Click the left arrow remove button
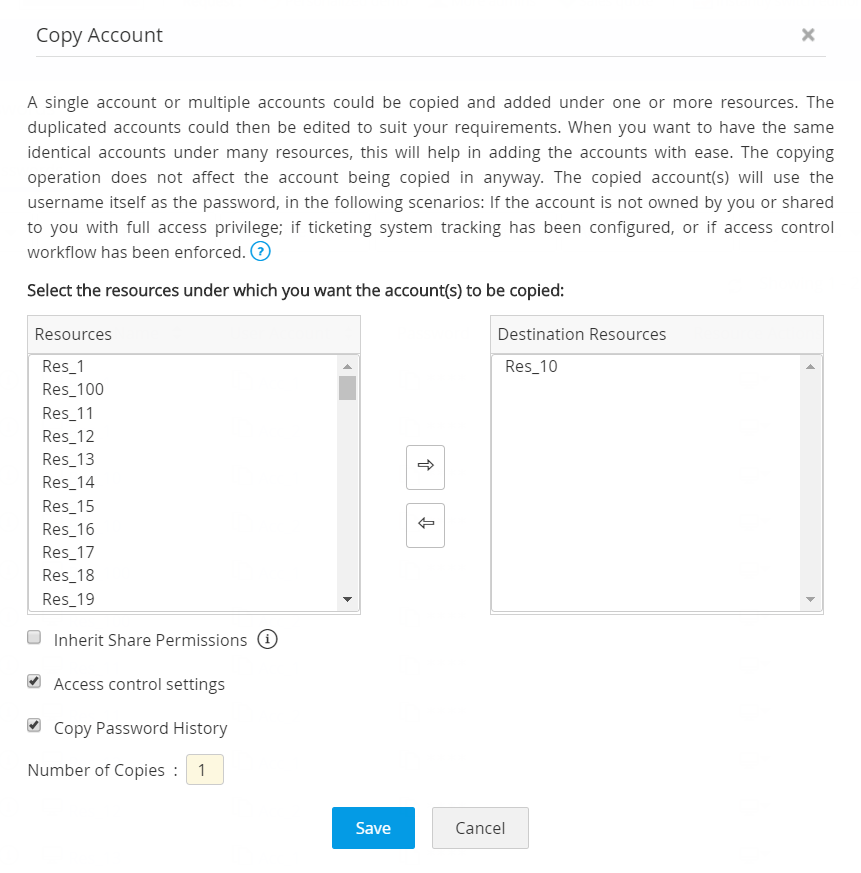Viewport: 861px width, 873px height. (x=425, y=525)
